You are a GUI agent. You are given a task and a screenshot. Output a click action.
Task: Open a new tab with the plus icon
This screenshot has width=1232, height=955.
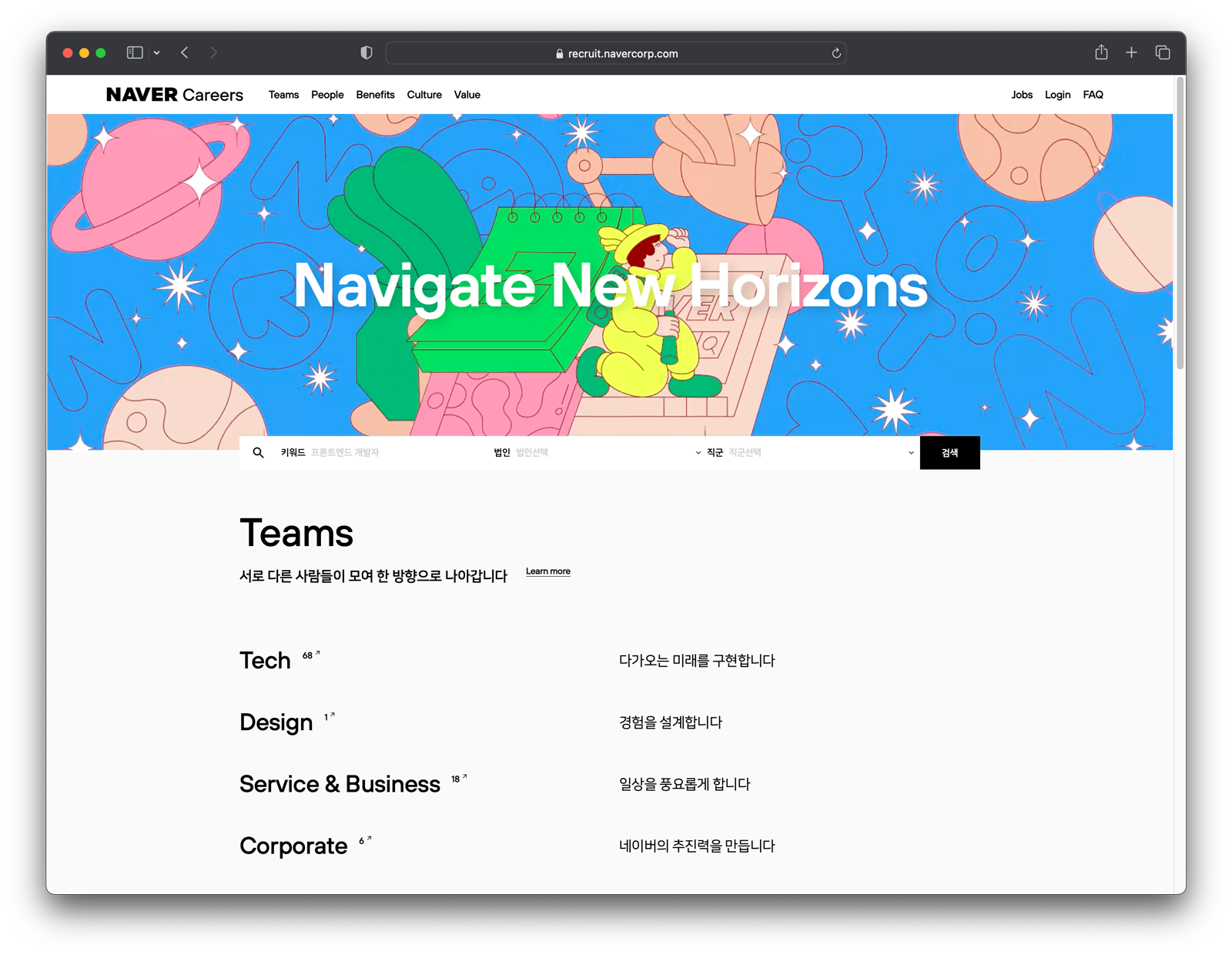click(x=1131, y=52)
